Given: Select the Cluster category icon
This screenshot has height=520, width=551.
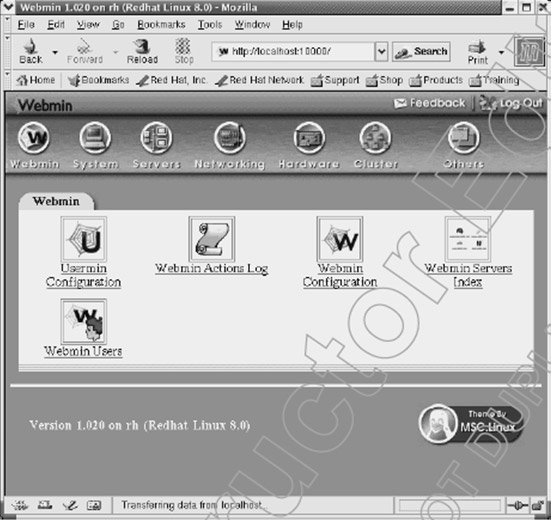Looking at the screenshot, I should tap(375, 138).
